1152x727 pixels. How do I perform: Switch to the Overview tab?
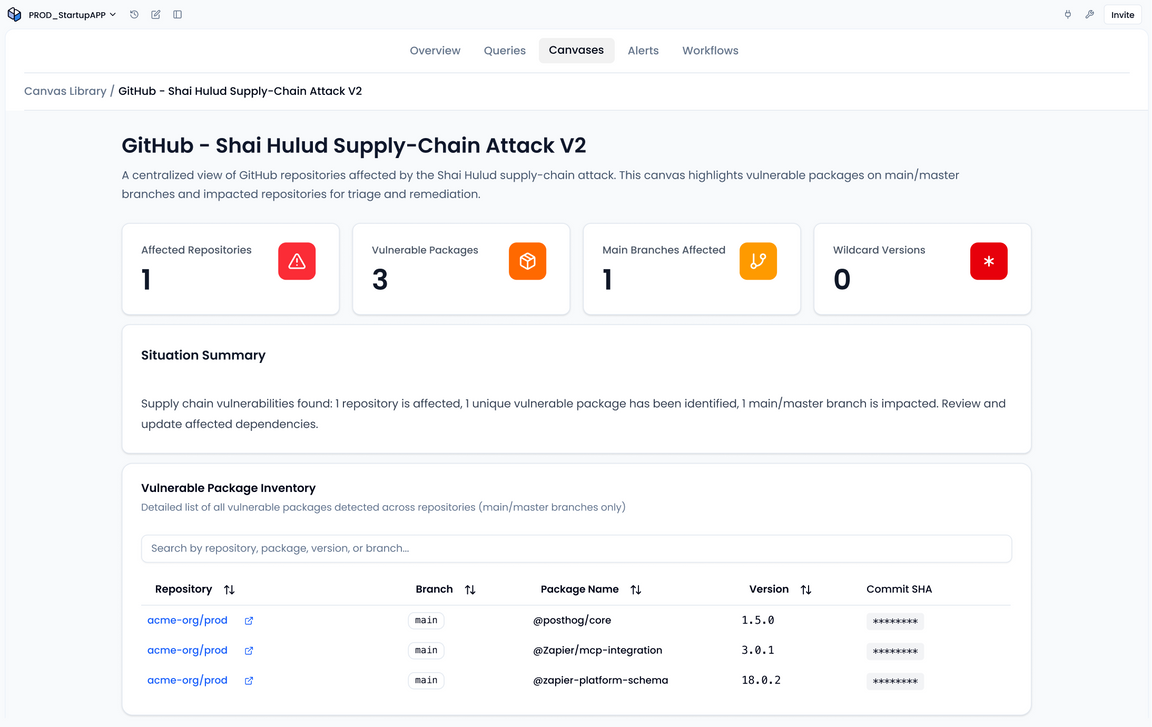tap(434, 50)
